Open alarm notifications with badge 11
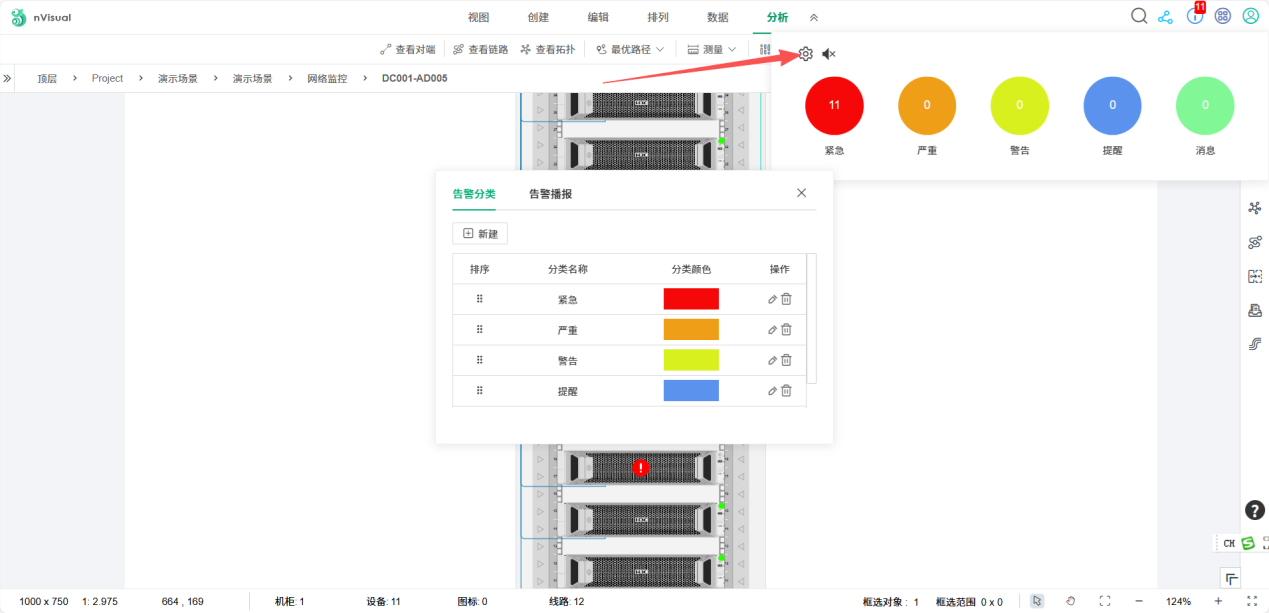The image size is (1269, 613). pyautogui.click(x=1194, y=16)
